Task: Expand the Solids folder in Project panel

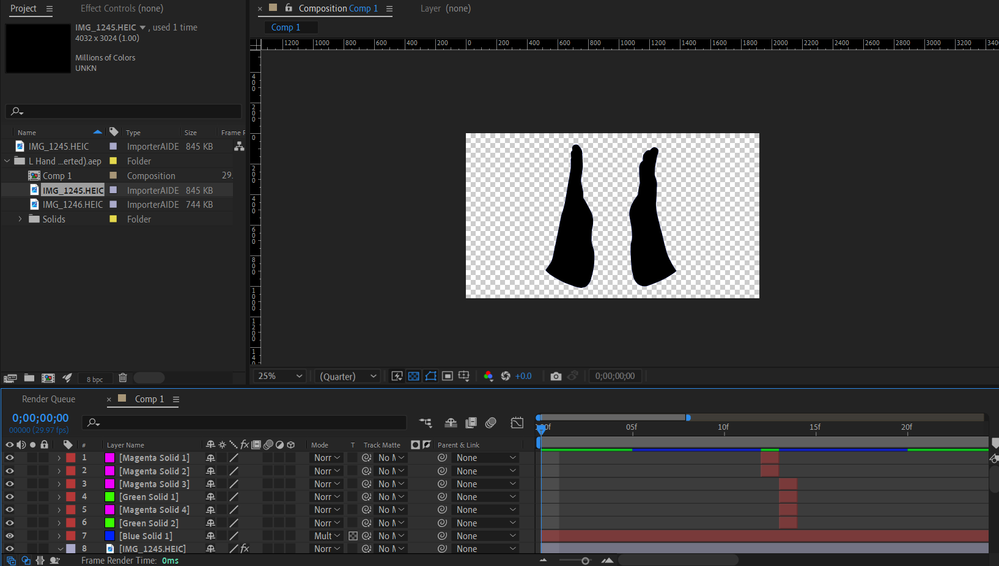Action: [20, 219]
